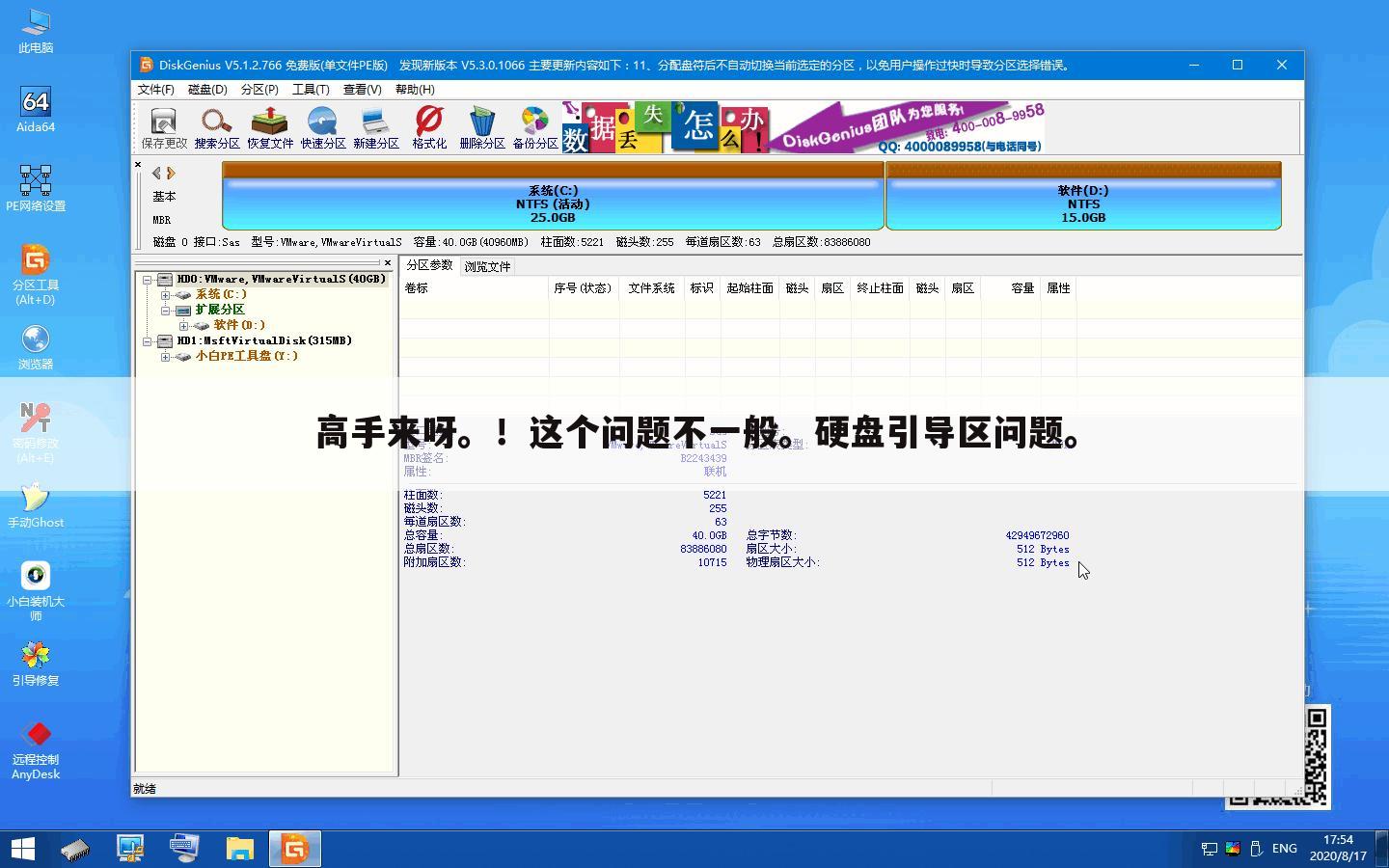This screenshot has width=1389, height=868.
Task: Select 小白PE工具盘(Y:) in the tree
Action: click(247, 356)
